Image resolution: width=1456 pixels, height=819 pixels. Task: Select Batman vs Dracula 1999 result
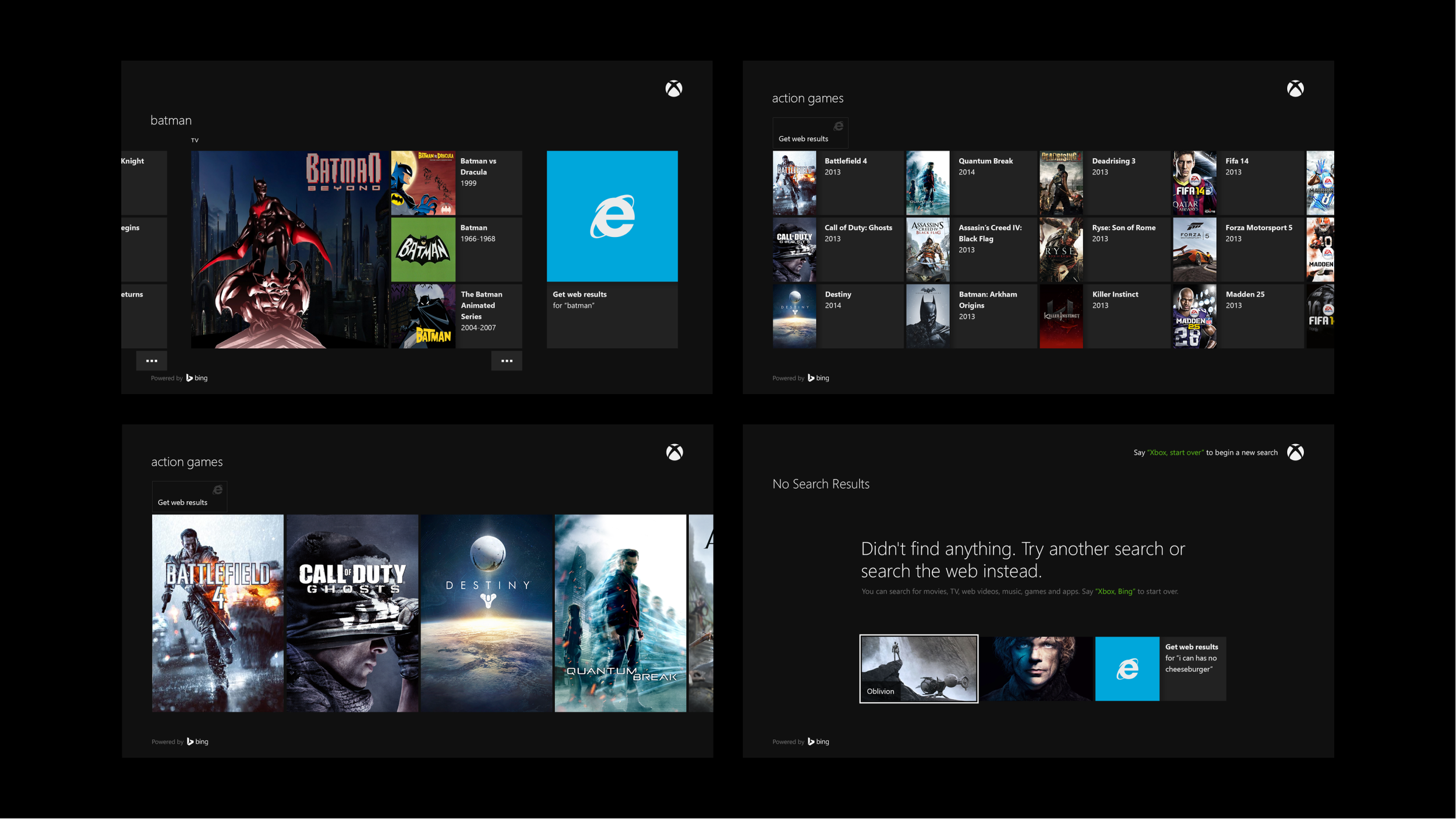tap(478, 172)
